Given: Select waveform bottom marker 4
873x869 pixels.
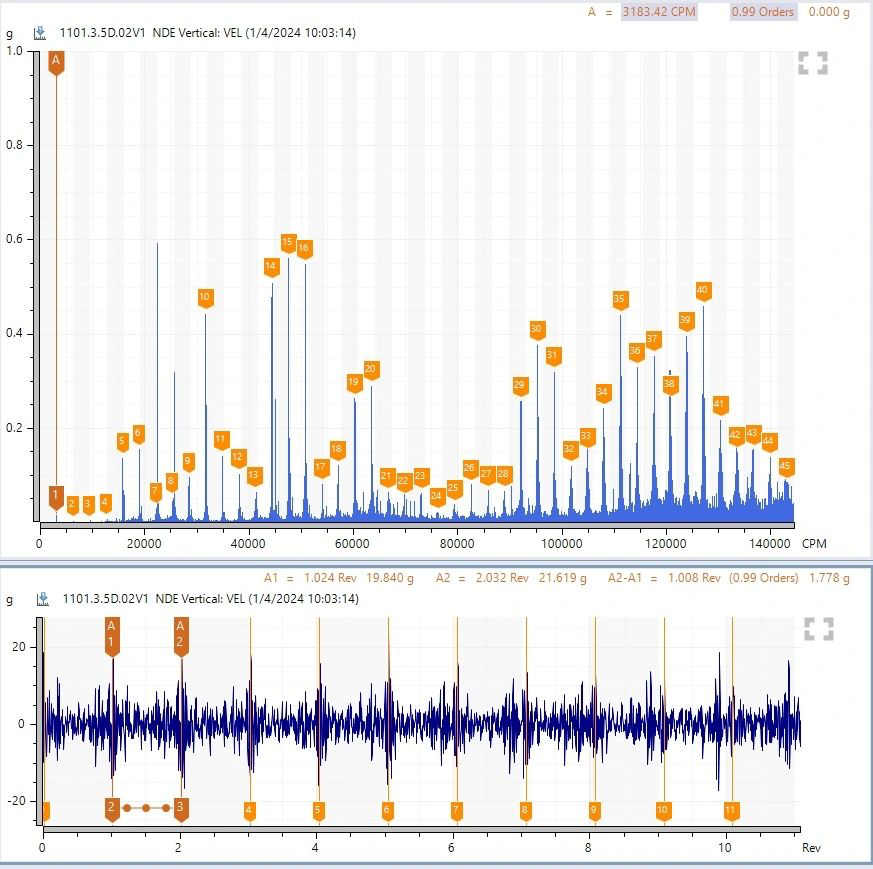Looking at the screenshot, I should (249, 811).
